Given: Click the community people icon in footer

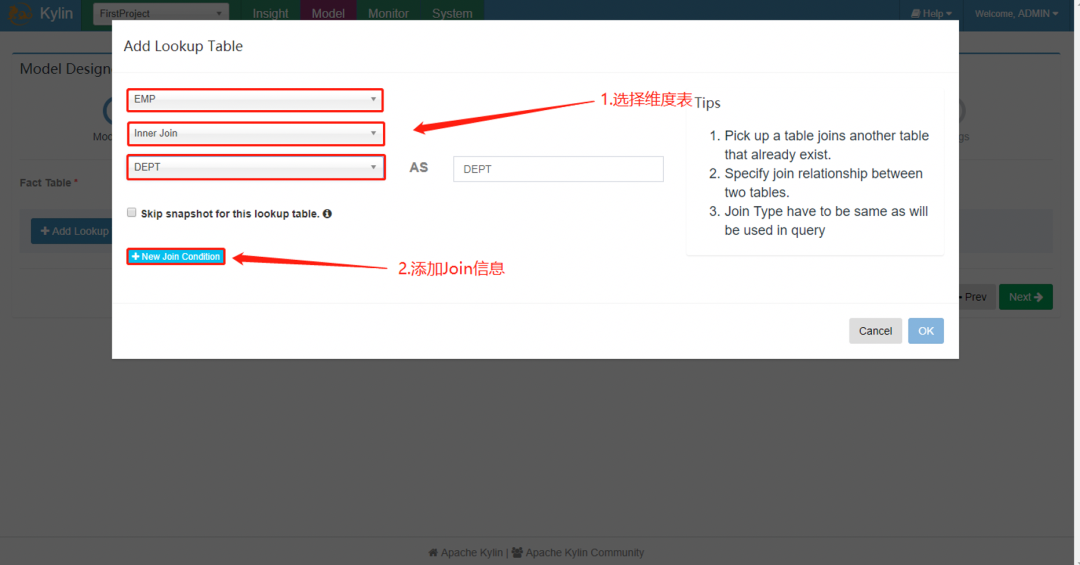Looking at the screenshot, I should pos(517,553).
